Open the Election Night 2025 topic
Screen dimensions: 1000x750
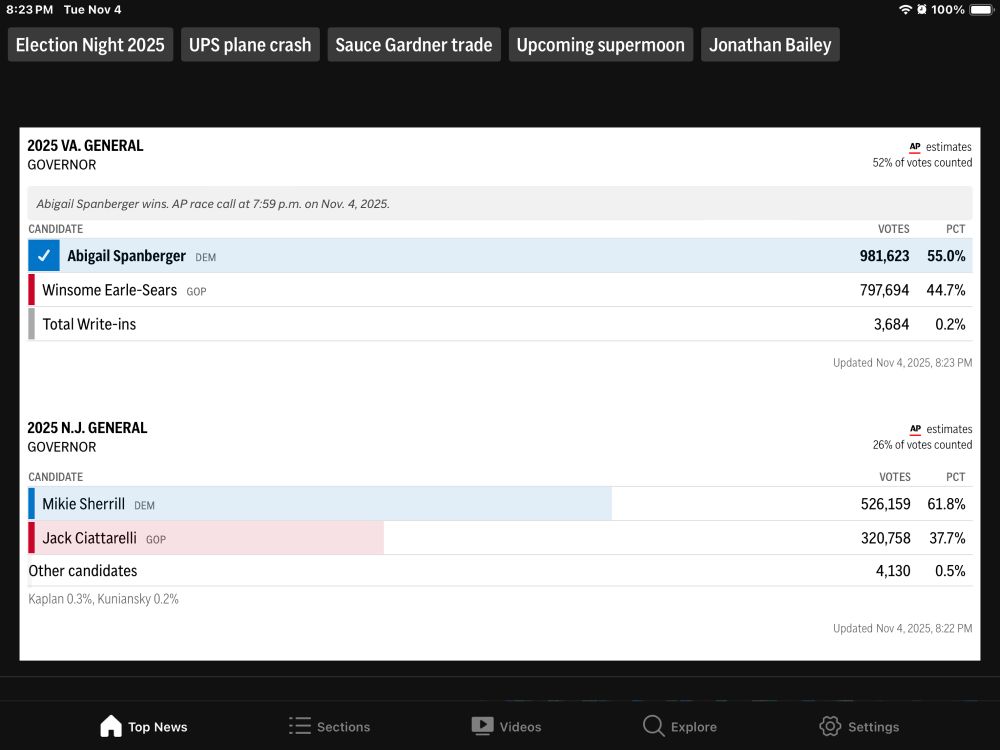pyautogui.click(x=90, y=45)
